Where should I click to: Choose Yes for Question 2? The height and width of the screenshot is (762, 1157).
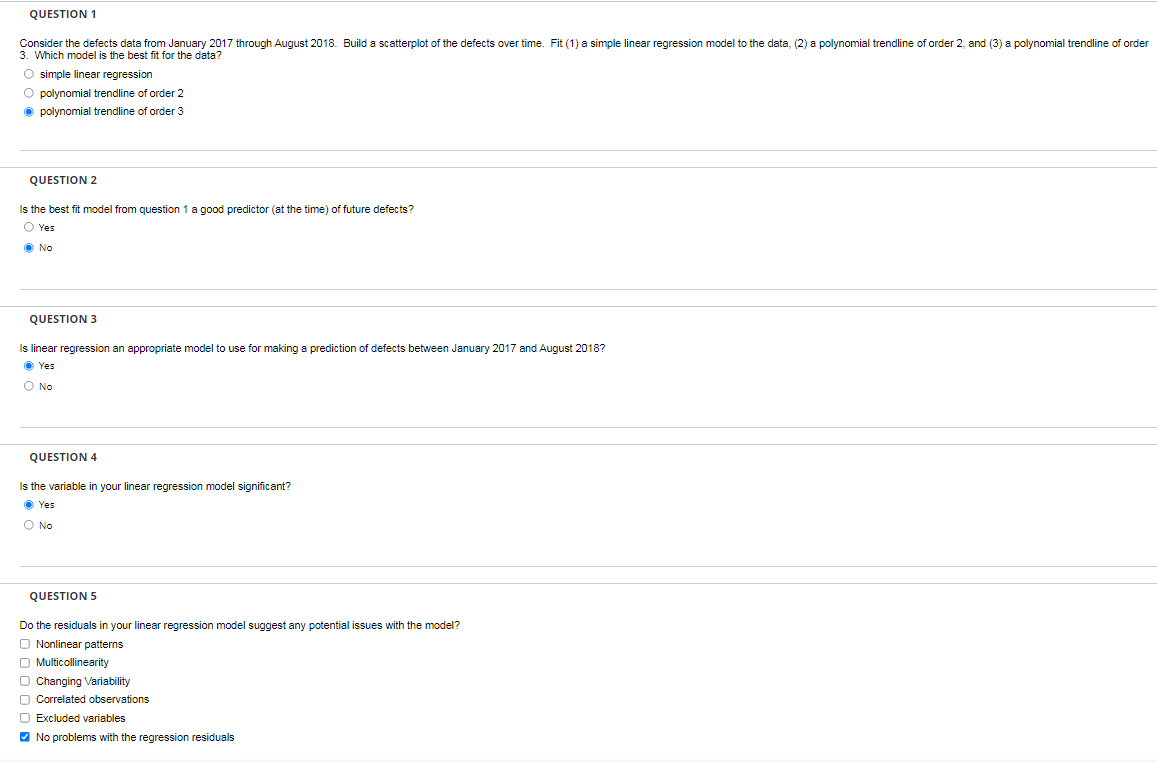click(x=29, y=227)
